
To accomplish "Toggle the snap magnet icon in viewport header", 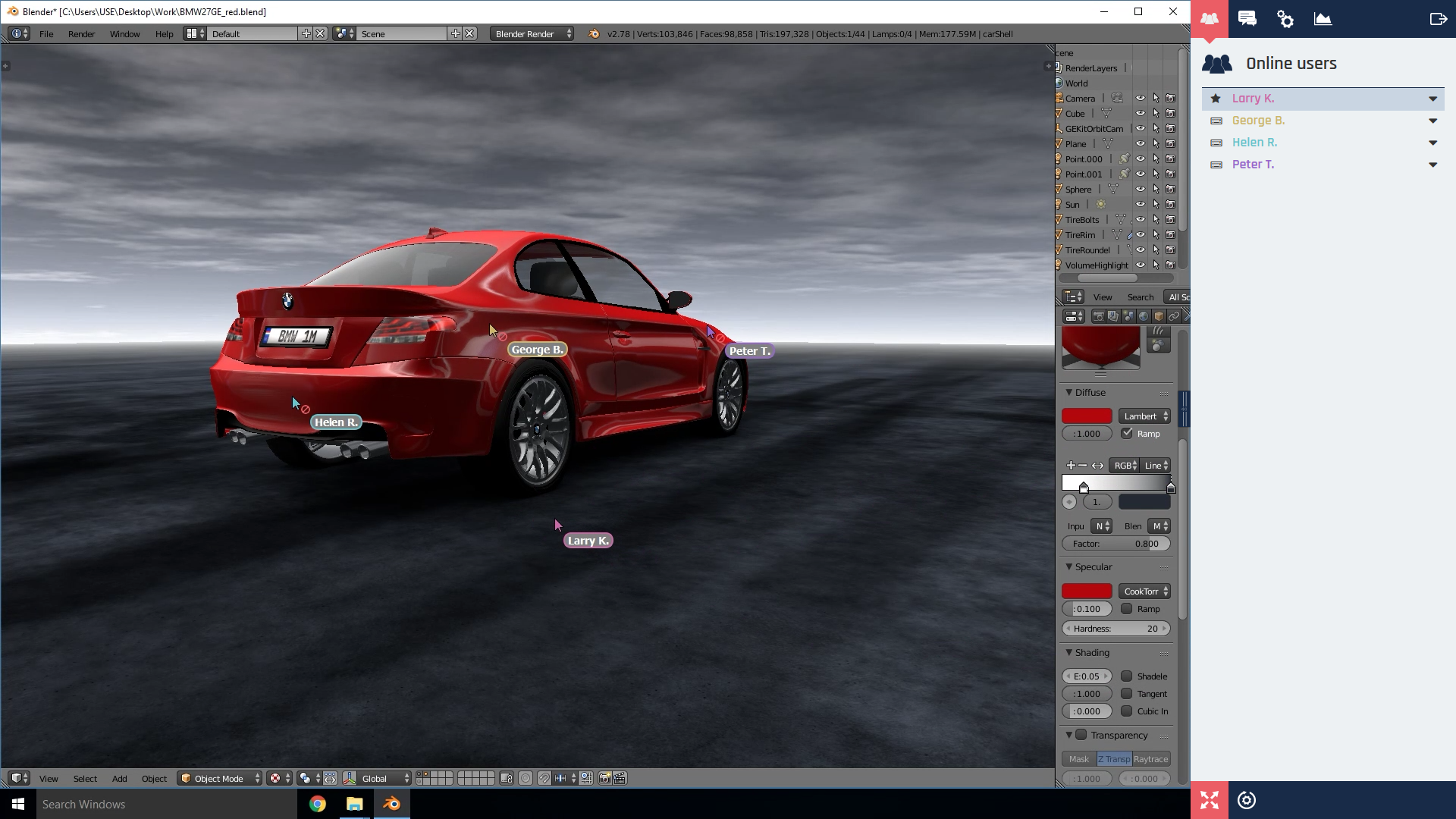I will click(544, 778).
